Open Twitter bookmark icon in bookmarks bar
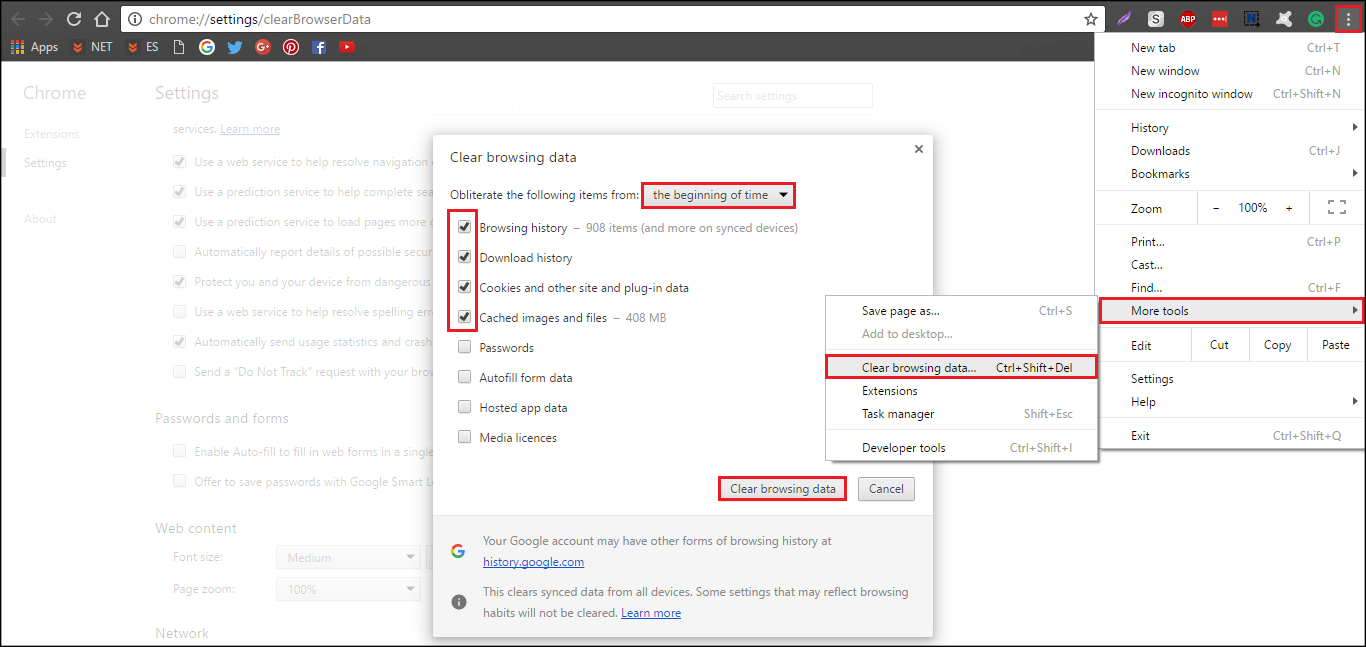This screenshot has height=647, width=1366. click(235, 47)
